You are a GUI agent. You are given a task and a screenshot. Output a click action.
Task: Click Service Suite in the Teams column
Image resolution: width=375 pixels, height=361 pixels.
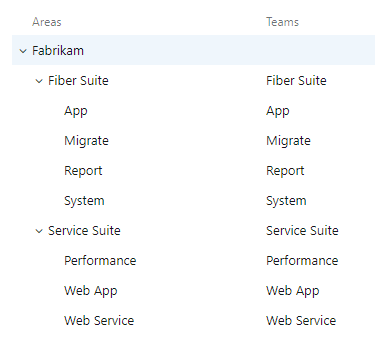pos(302,231)
